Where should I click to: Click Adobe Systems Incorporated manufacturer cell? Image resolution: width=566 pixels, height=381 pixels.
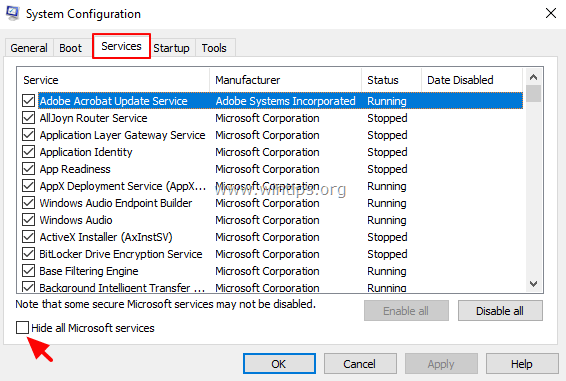point(286,101)
